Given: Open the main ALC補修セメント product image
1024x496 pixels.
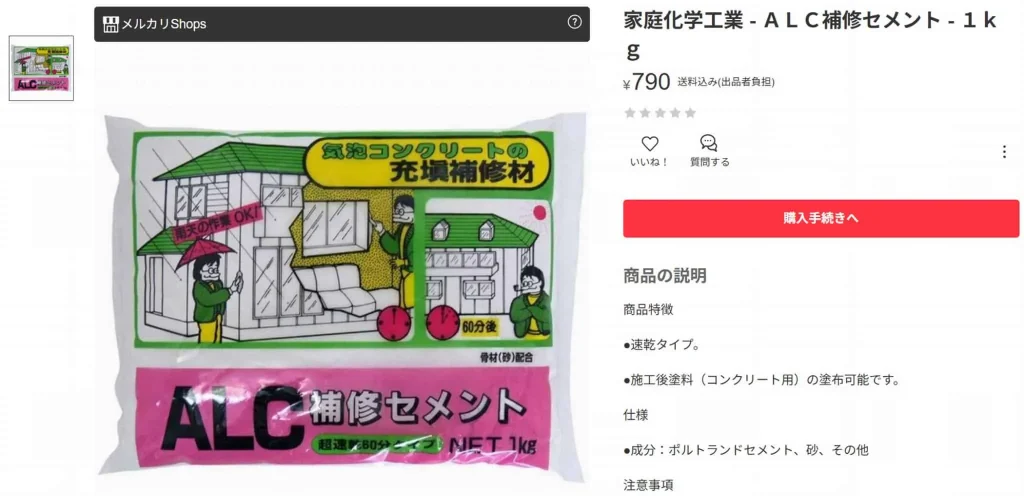Looking at the screenshot, I should [342, 295].
